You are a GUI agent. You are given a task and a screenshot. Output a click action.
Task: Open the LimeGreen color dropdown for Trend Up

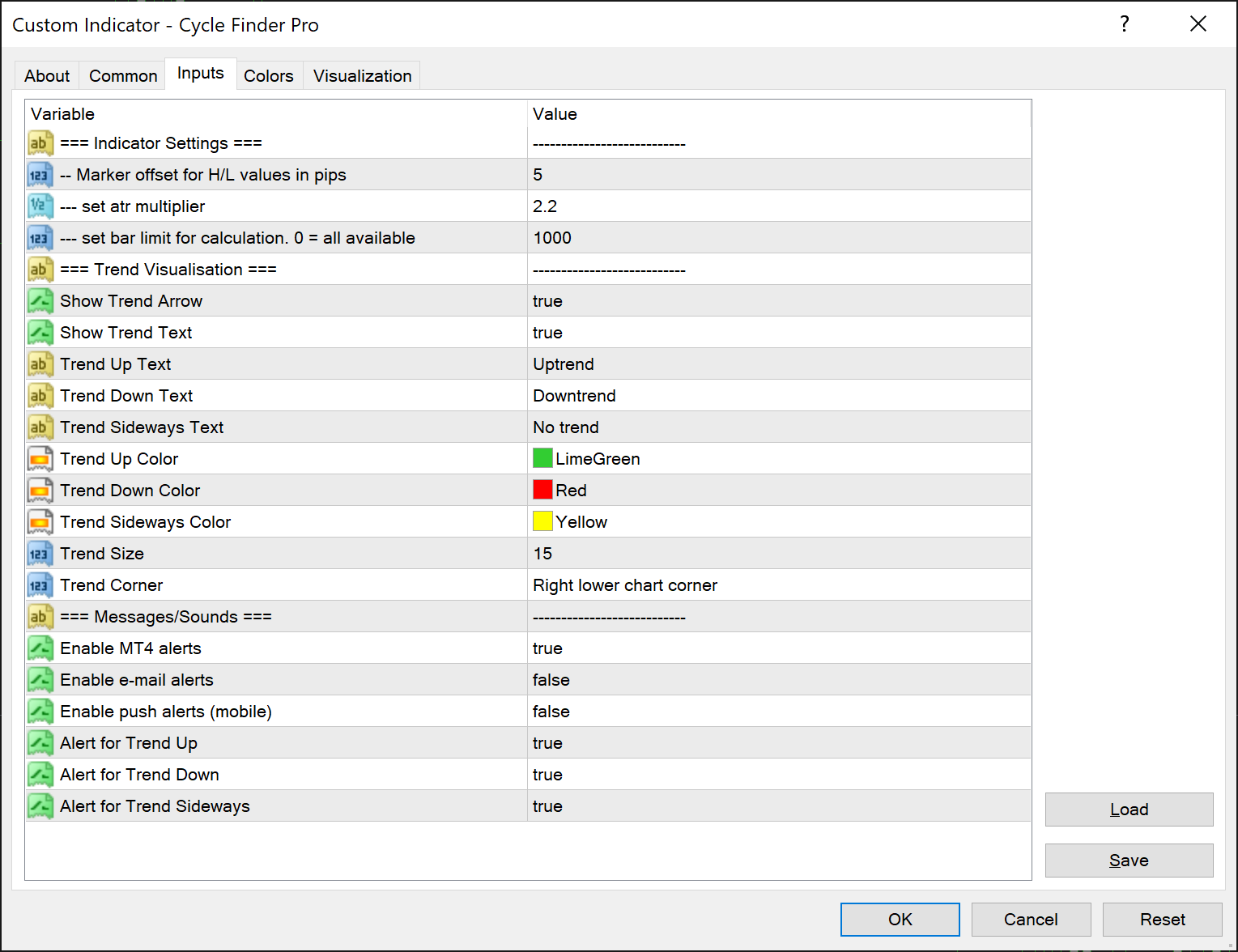point(779,459)
